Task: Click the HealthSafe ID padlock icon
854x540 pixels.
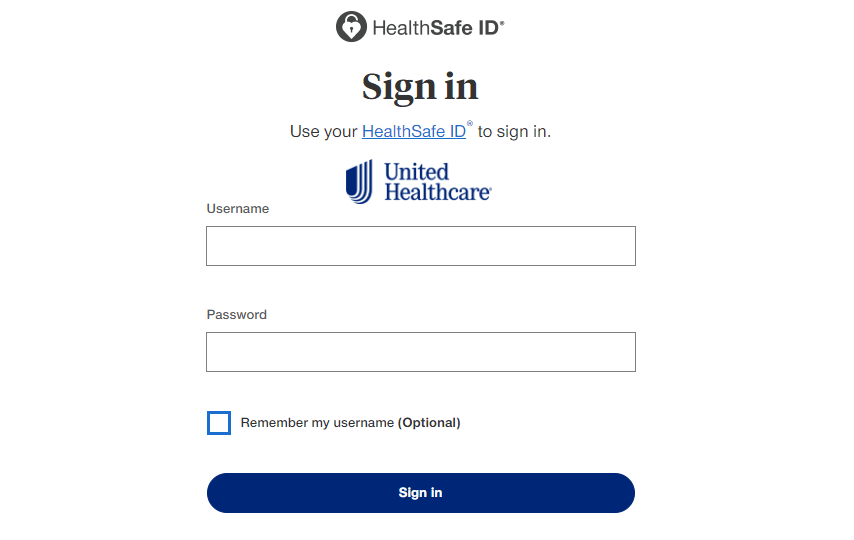Action: (351, 26)
